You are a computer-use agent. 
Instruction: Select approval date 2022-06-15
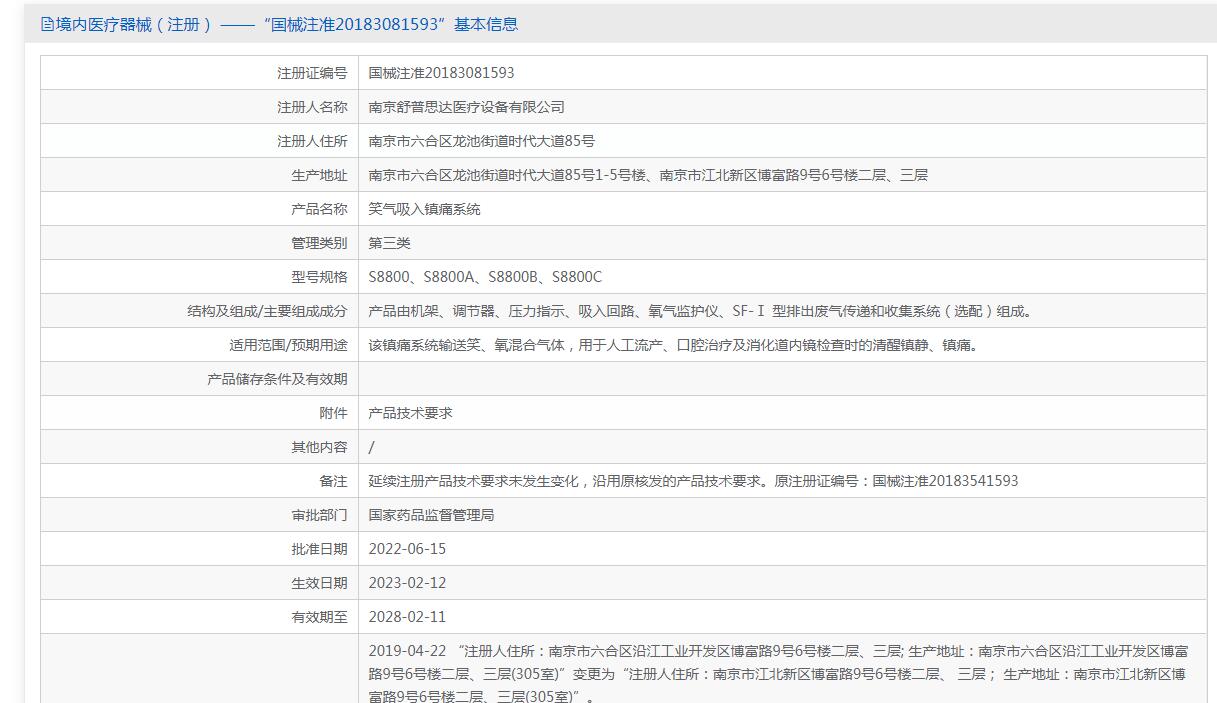click(407, 549)
